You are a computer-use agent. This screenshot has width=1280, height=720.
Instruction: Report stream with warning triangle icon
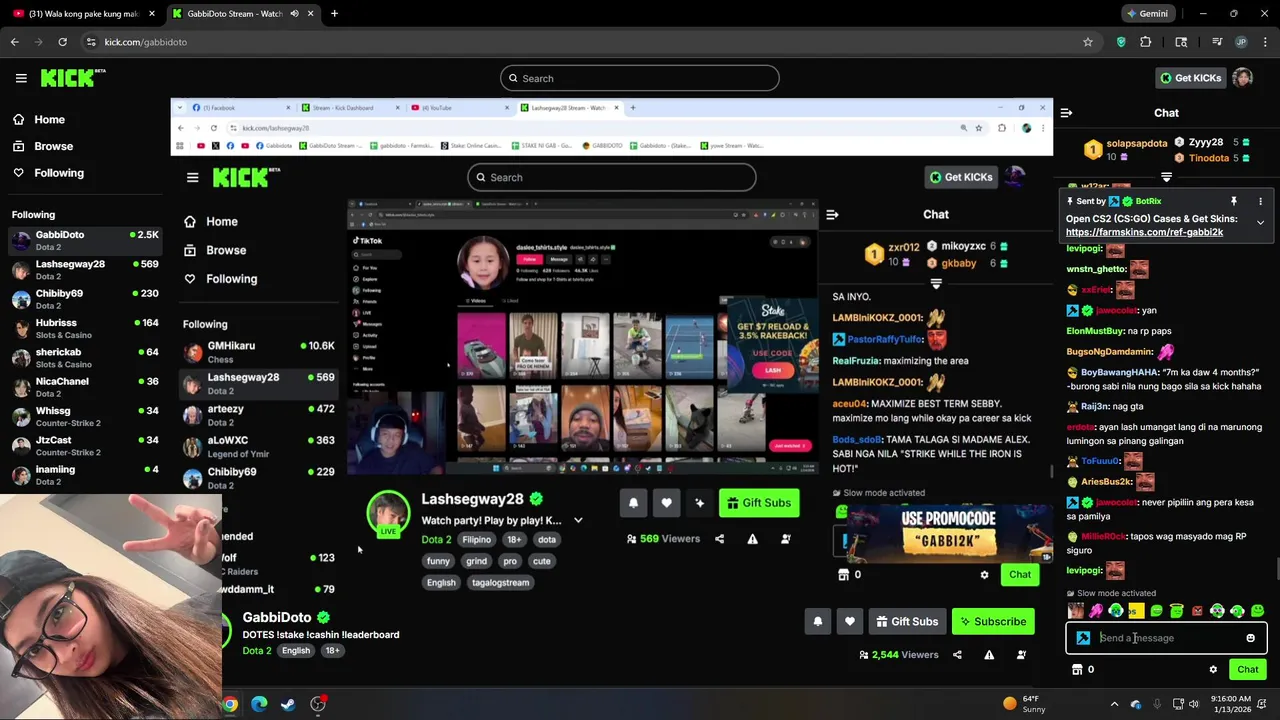[x=989, y=655]
